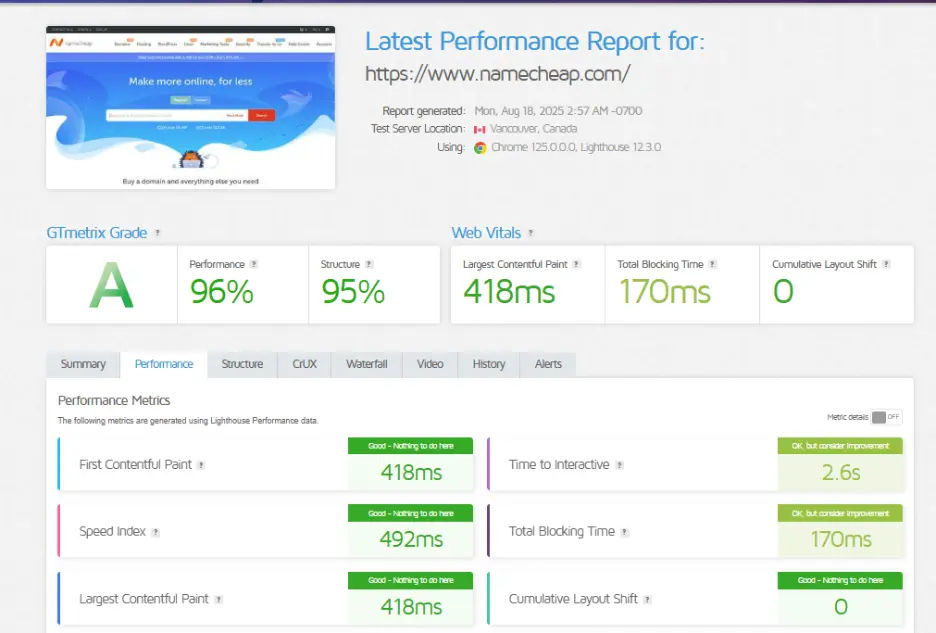Screen dimensions: 936x633
Task: Open the Performance score help icon
Action: (254, 264)
